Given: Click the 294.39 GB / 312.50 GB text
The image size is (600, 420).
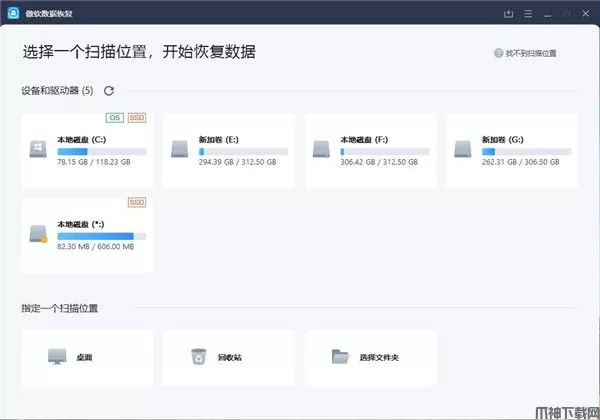Looking at the screenshot, I should pos(237,162).
